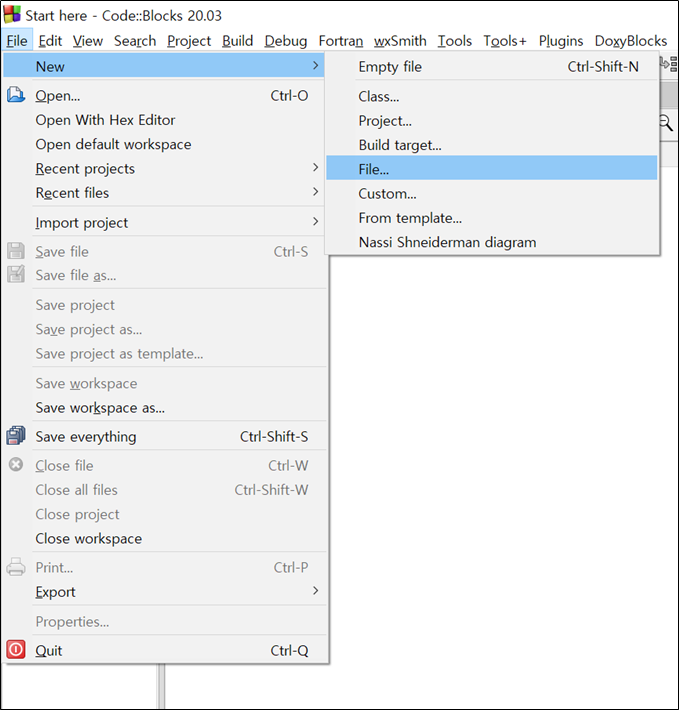Open the Debug menu
This screenshot has height=710, width=679.
[x=286, y=41]
